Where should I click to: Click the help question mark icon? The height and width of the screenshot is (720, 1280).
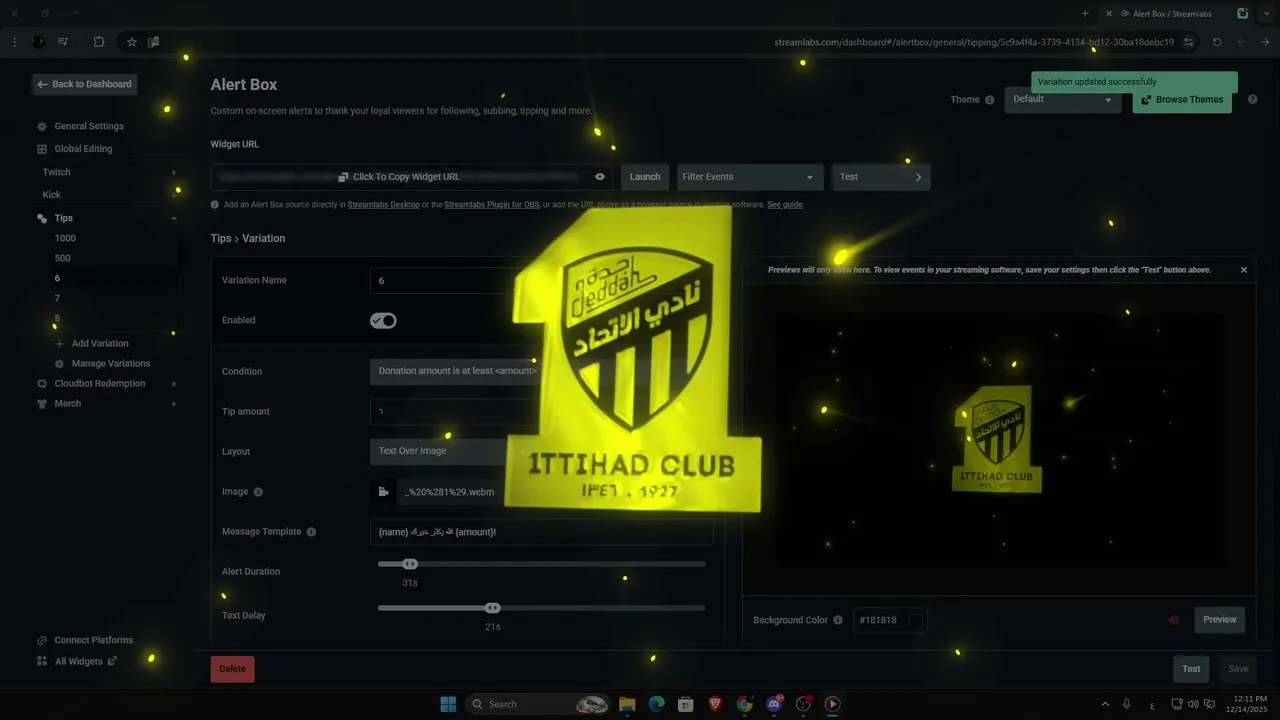[x=1253, y=100]
